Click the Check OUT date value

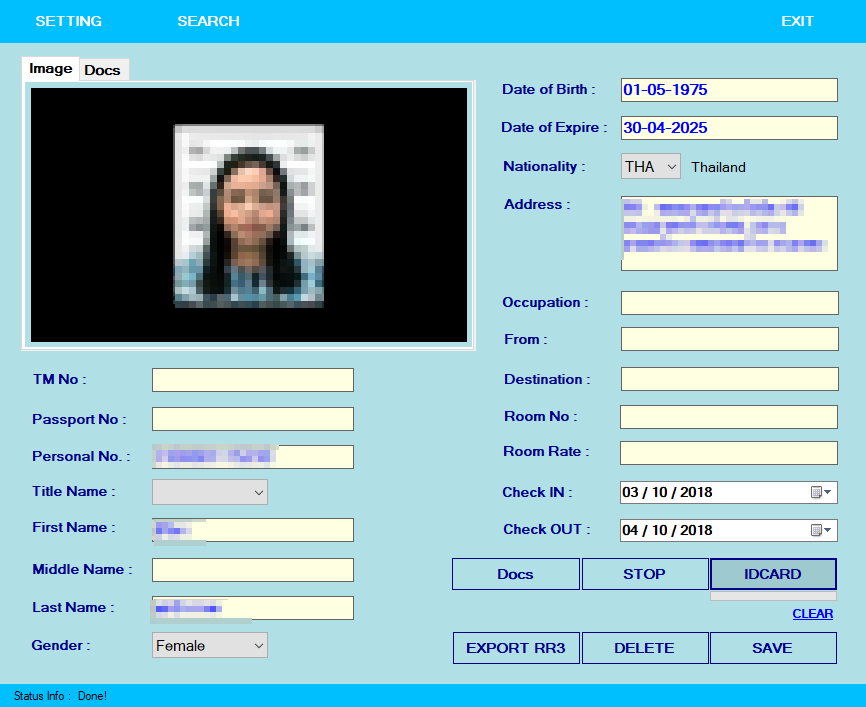[667, 530]
